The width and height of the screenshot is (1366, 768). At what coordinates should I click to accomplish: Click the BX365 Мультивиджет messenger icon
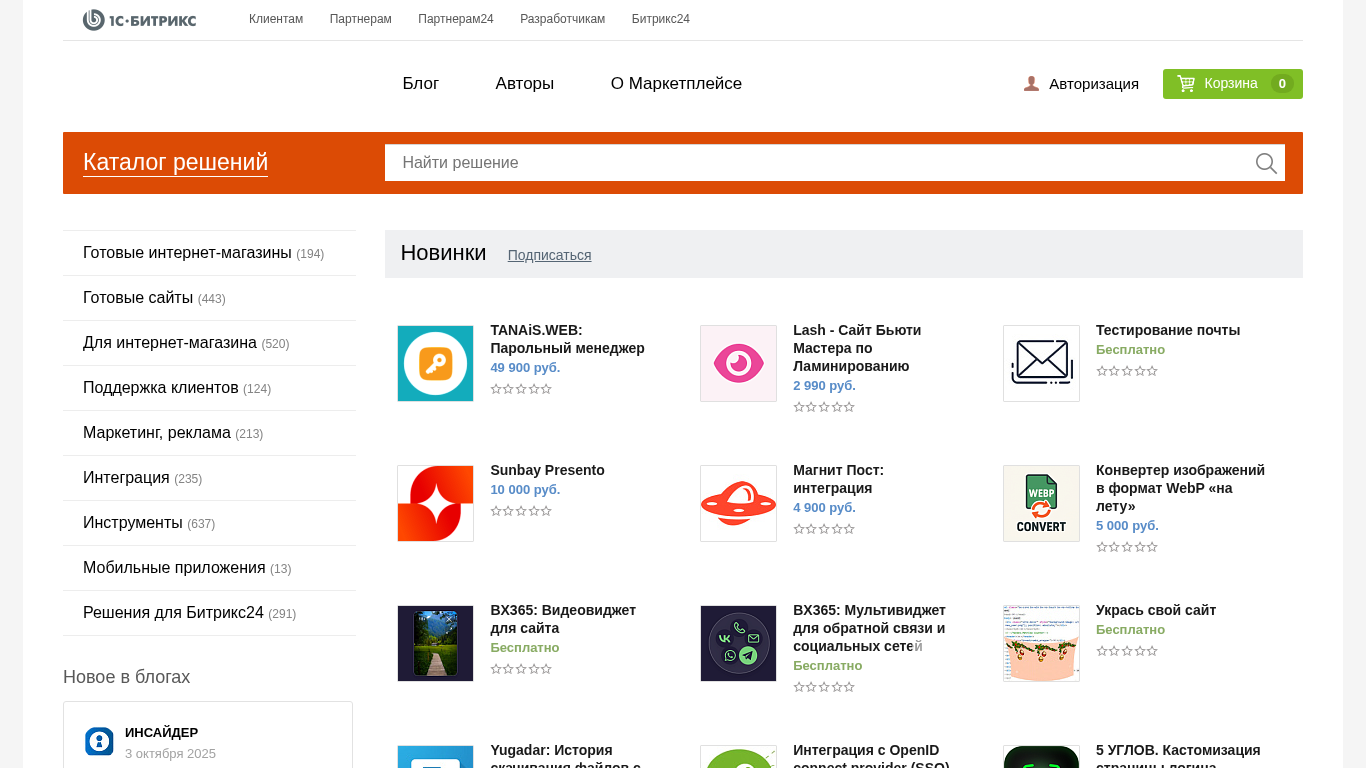click(x=738, y=644)
